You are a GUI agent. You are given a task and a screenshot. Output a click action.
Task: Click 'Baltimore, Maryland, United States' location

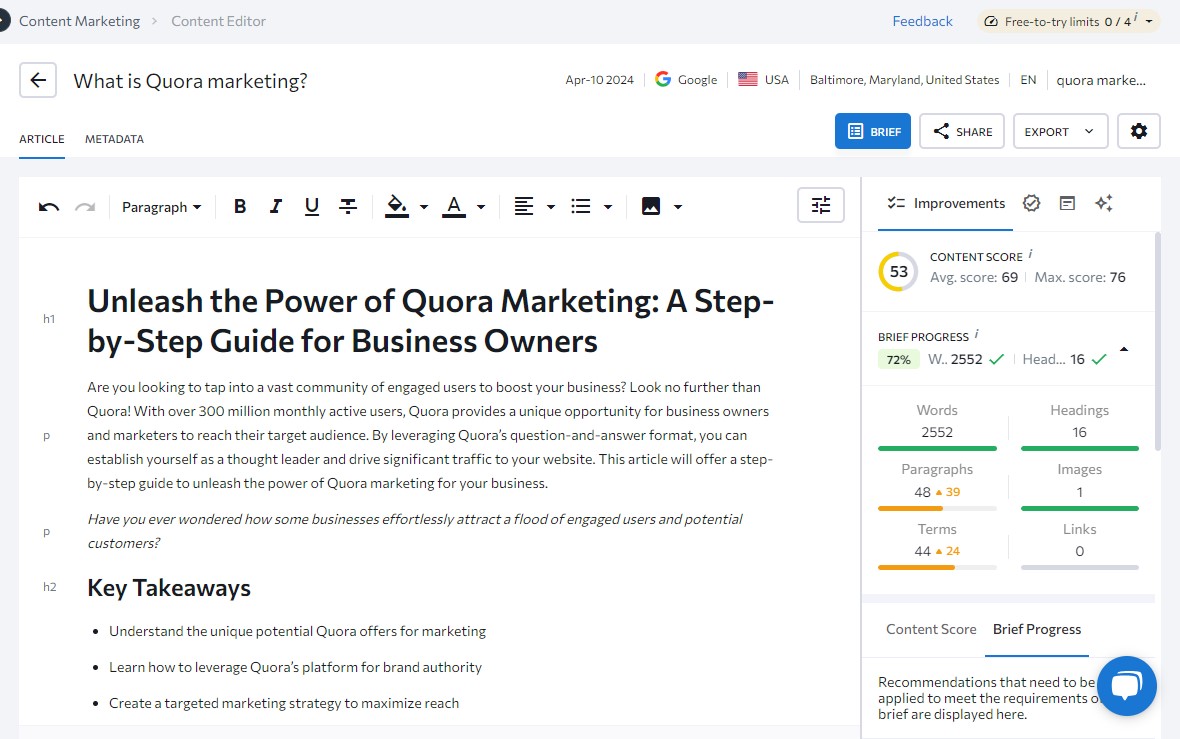pyautogui.click(x=905, y=80)
